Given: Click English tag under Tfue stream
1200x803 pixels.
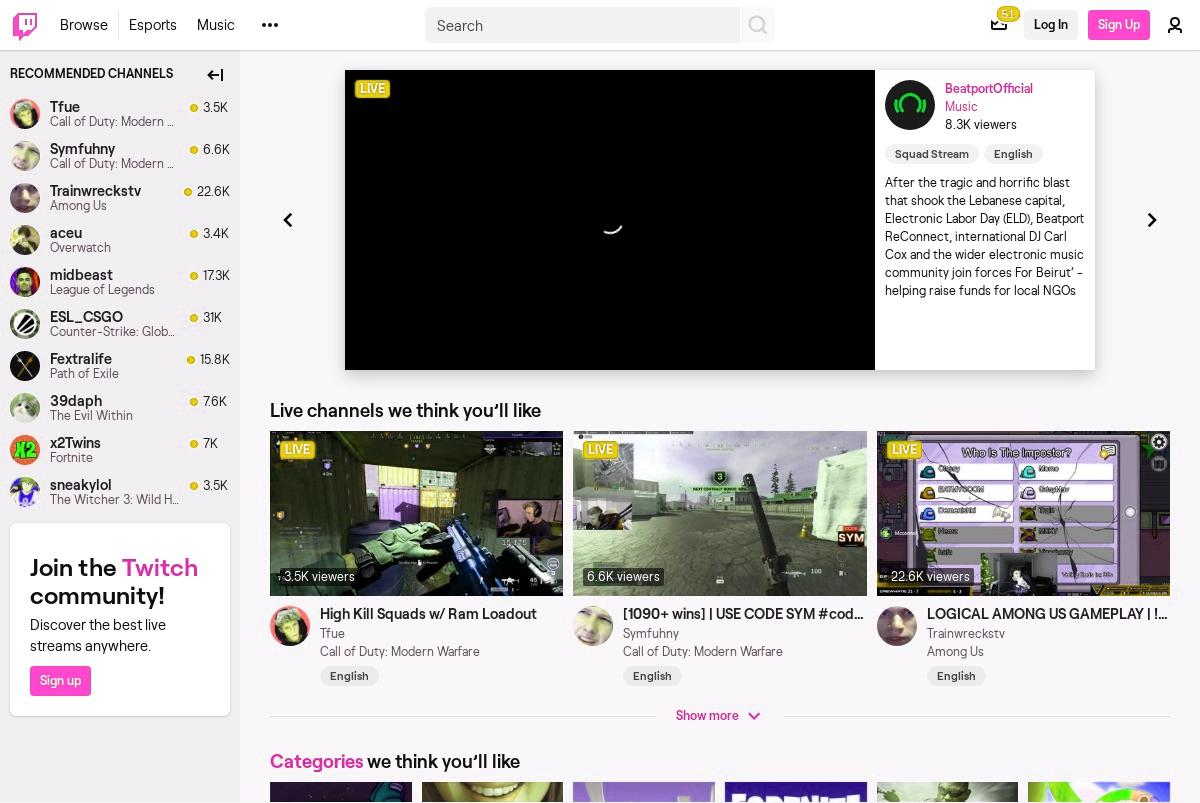Looking at the screenshot, I should pyautogui.click(x=349, y=676).
